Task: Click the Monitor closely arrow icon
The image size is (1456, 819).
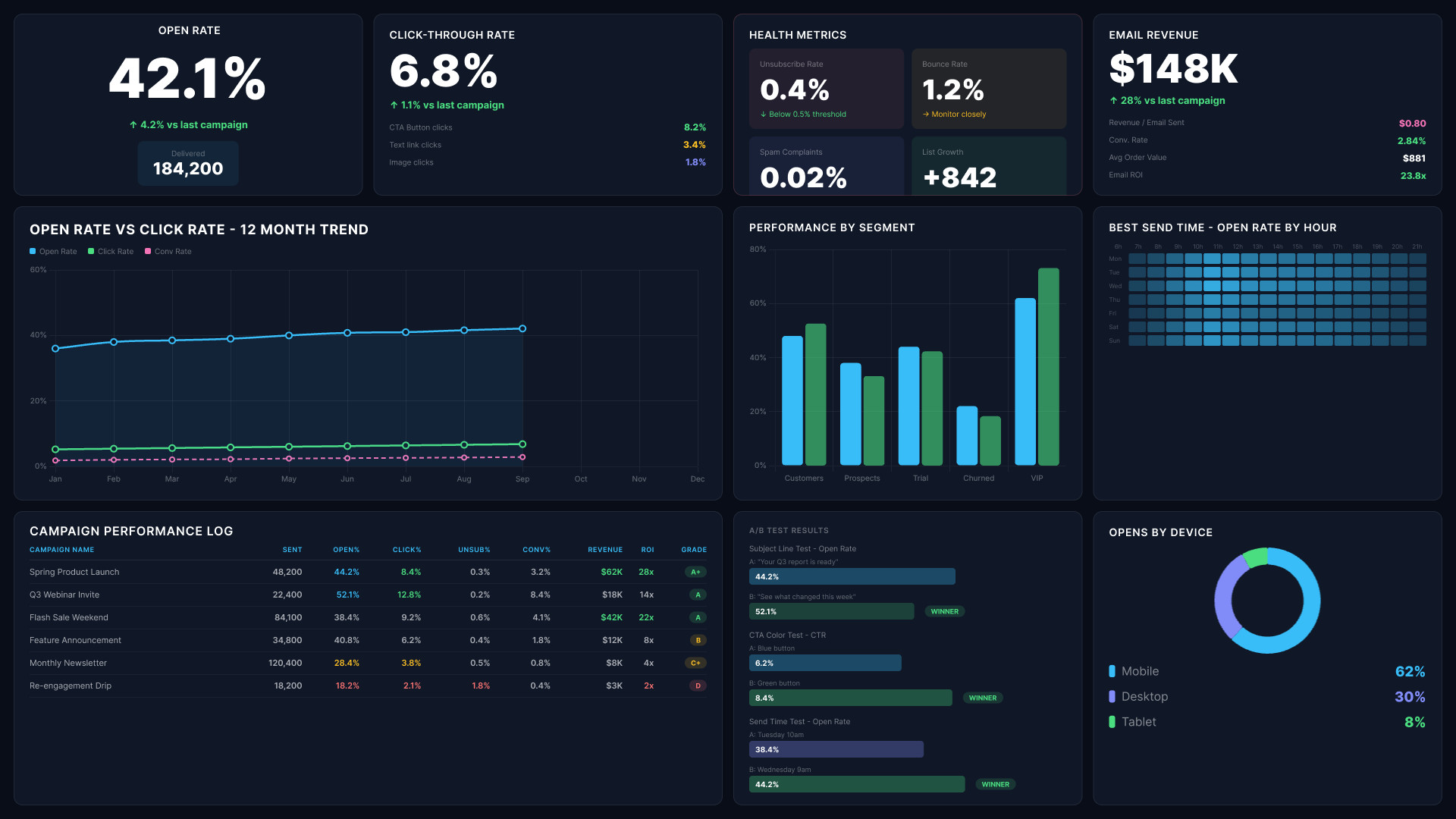Action: point(925,115)
